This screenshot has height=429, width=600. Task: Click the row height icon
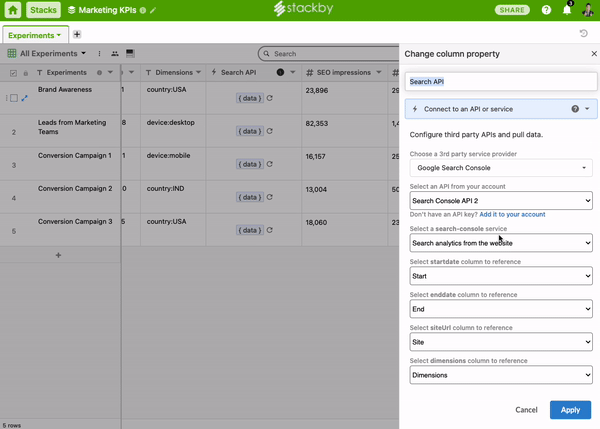coord(130,53)
